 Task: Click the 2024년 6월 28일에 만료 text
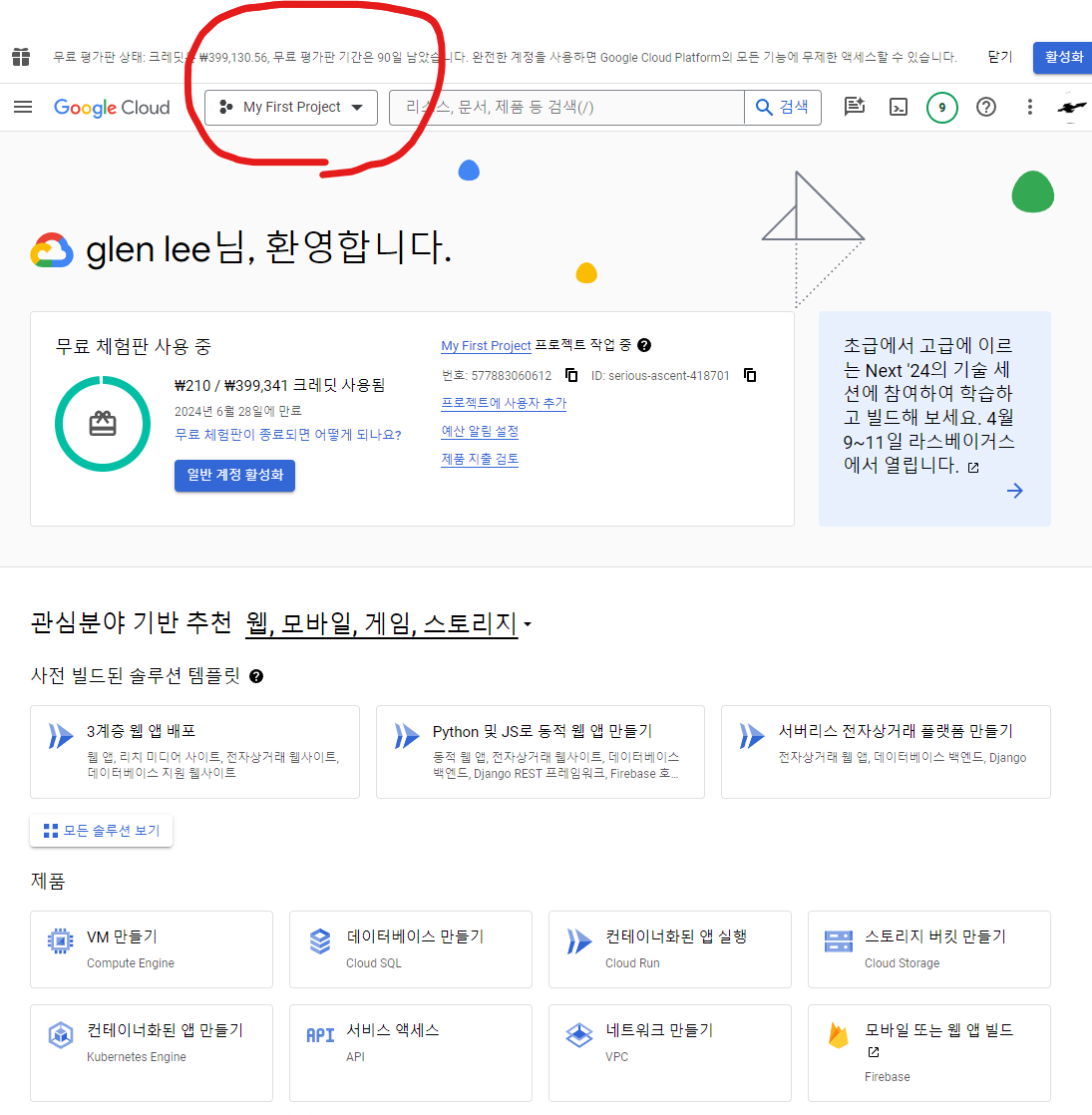(237, 411)
